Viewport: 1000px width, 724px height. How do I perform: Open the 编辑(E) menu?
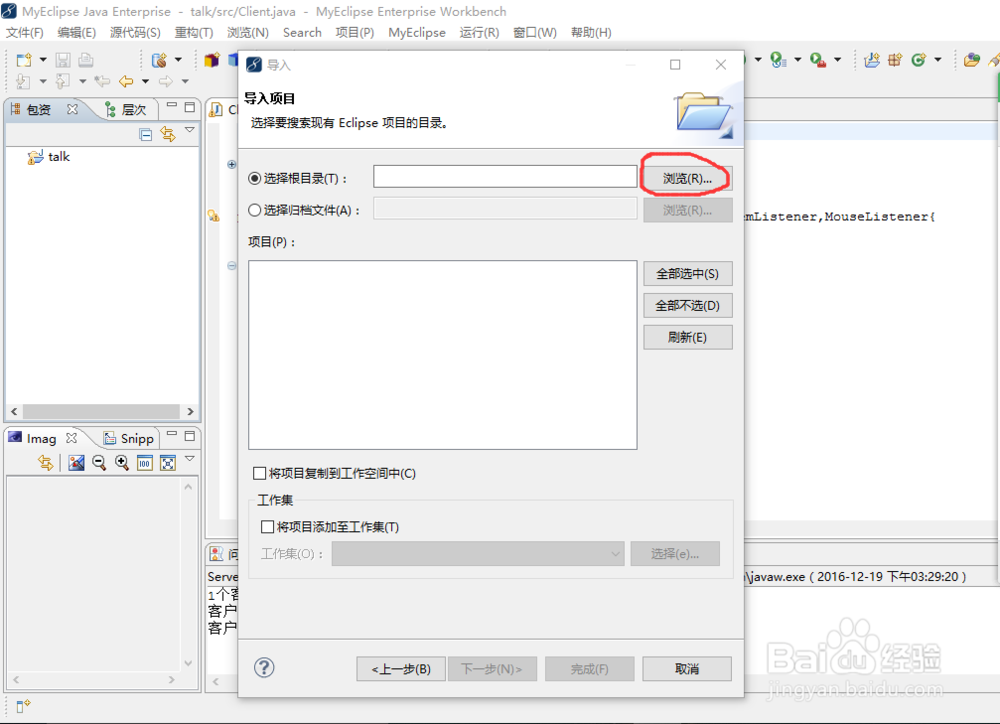coord(77,33)
